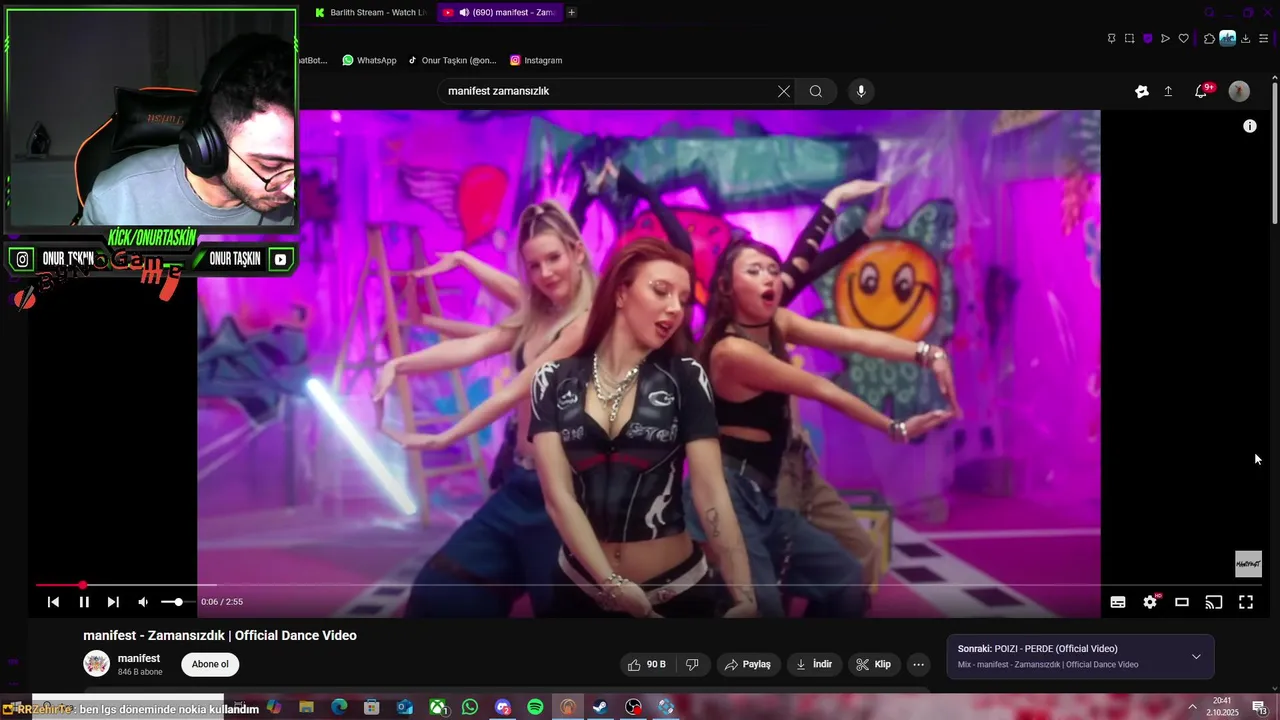Like the video showing 90 B likes
Viewport: 1280px width, 720px height.
pos(646,664)
